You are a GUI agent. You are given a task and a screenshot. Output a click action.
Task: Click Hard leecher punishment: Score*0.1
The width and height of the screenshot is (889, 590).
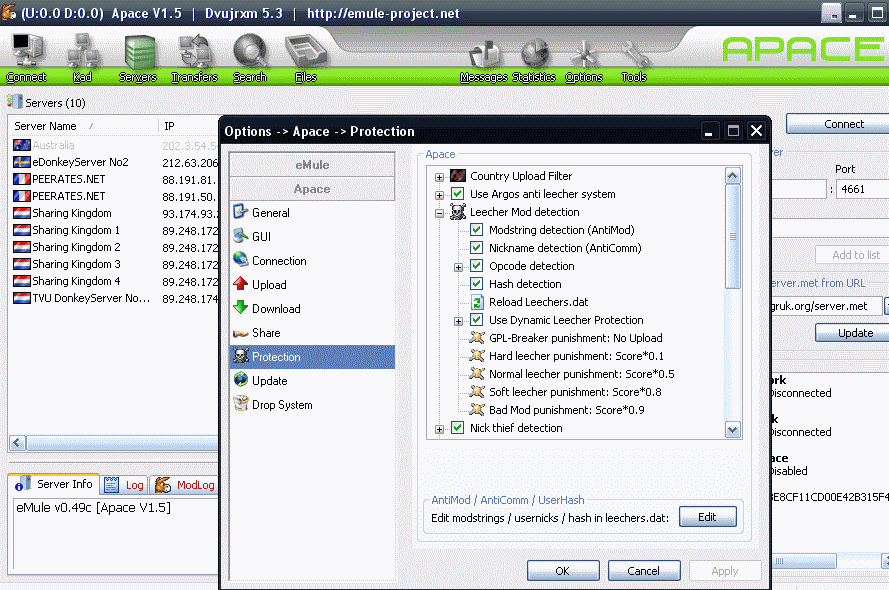tap(575, 356)
